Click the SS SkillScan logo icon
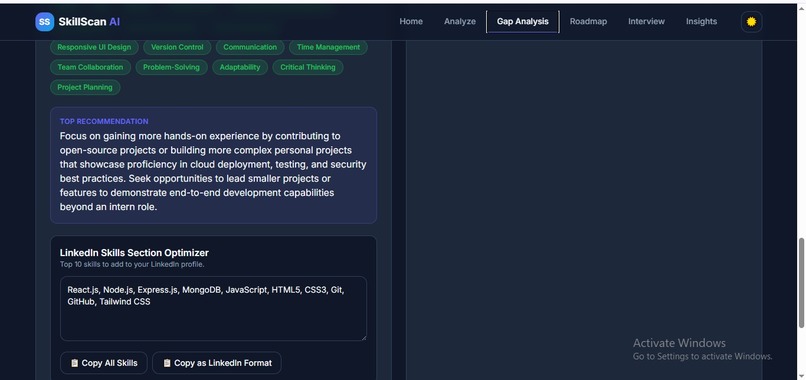 [x=45, y=22]
